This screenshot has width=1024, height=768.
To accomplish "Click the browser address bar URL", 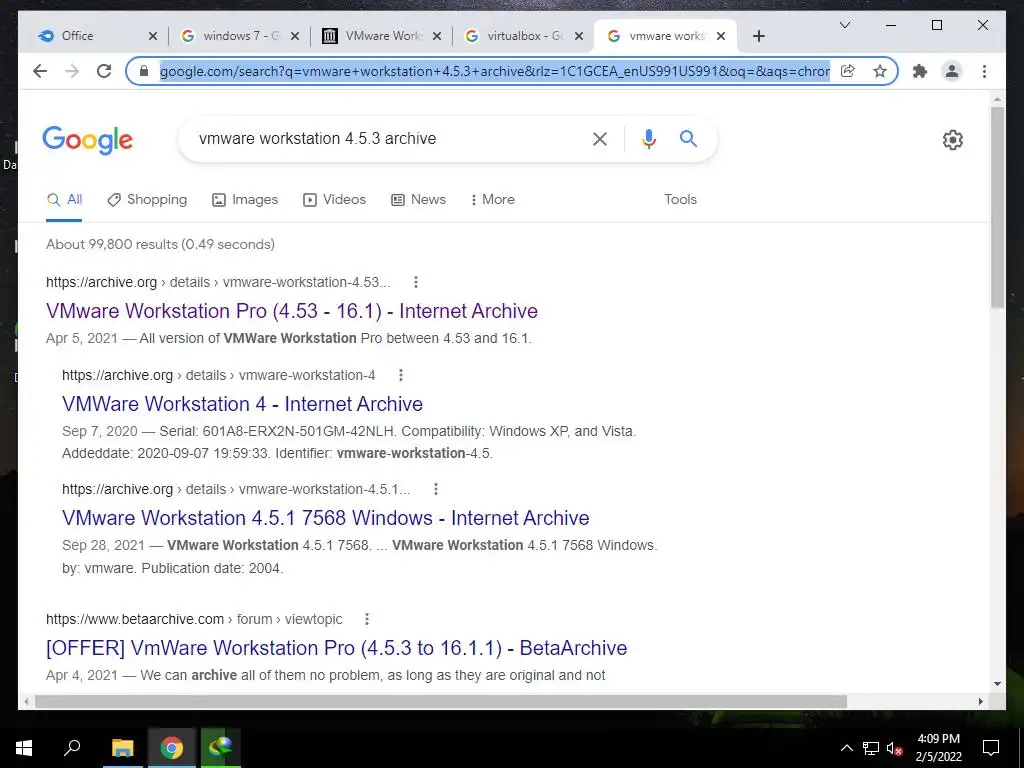I will point(494,71).
